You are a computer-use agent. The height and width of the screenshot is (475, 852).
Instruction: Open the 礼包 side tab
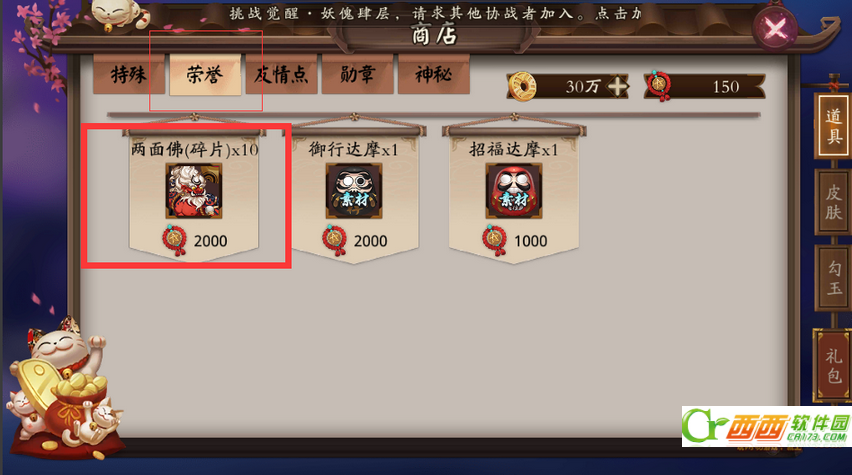pyautogui.click(x=833, y=365)
